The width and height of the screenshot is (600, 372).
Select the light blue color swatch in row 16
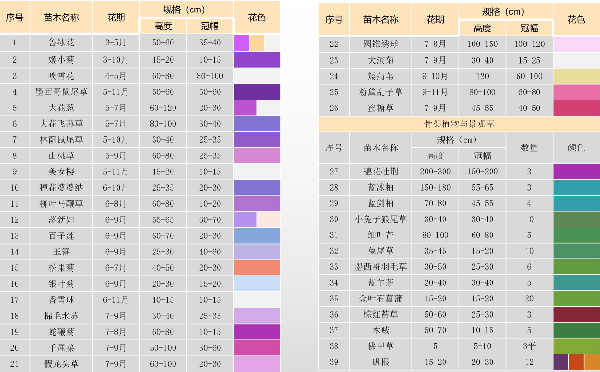tap(257, 284)
